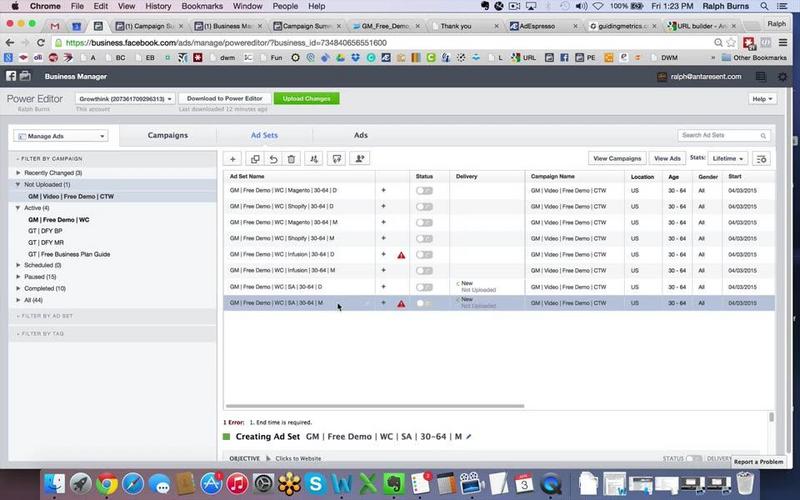The height and width of the screenshot is (500, 800).
Task: Click the Facebook logo in Business Manager bar
Action: [11, 76]
